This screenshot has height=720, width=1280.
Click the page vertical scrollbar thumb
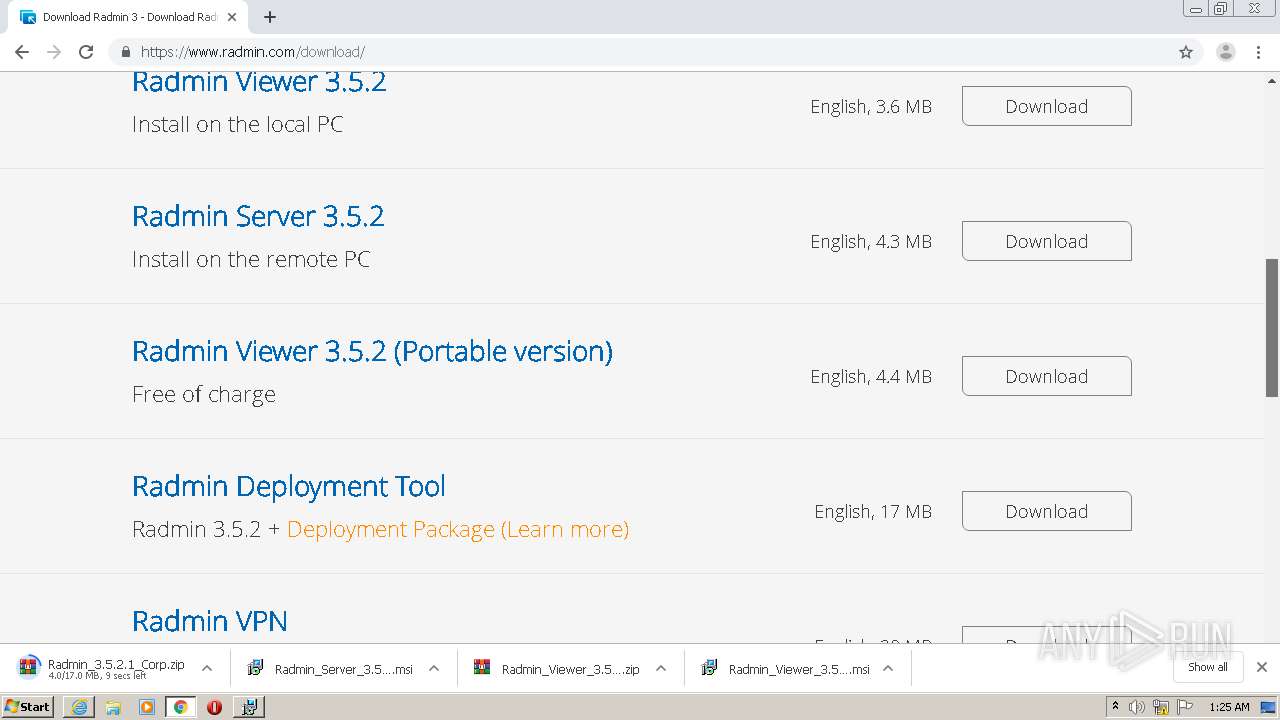click(1272, 327)
